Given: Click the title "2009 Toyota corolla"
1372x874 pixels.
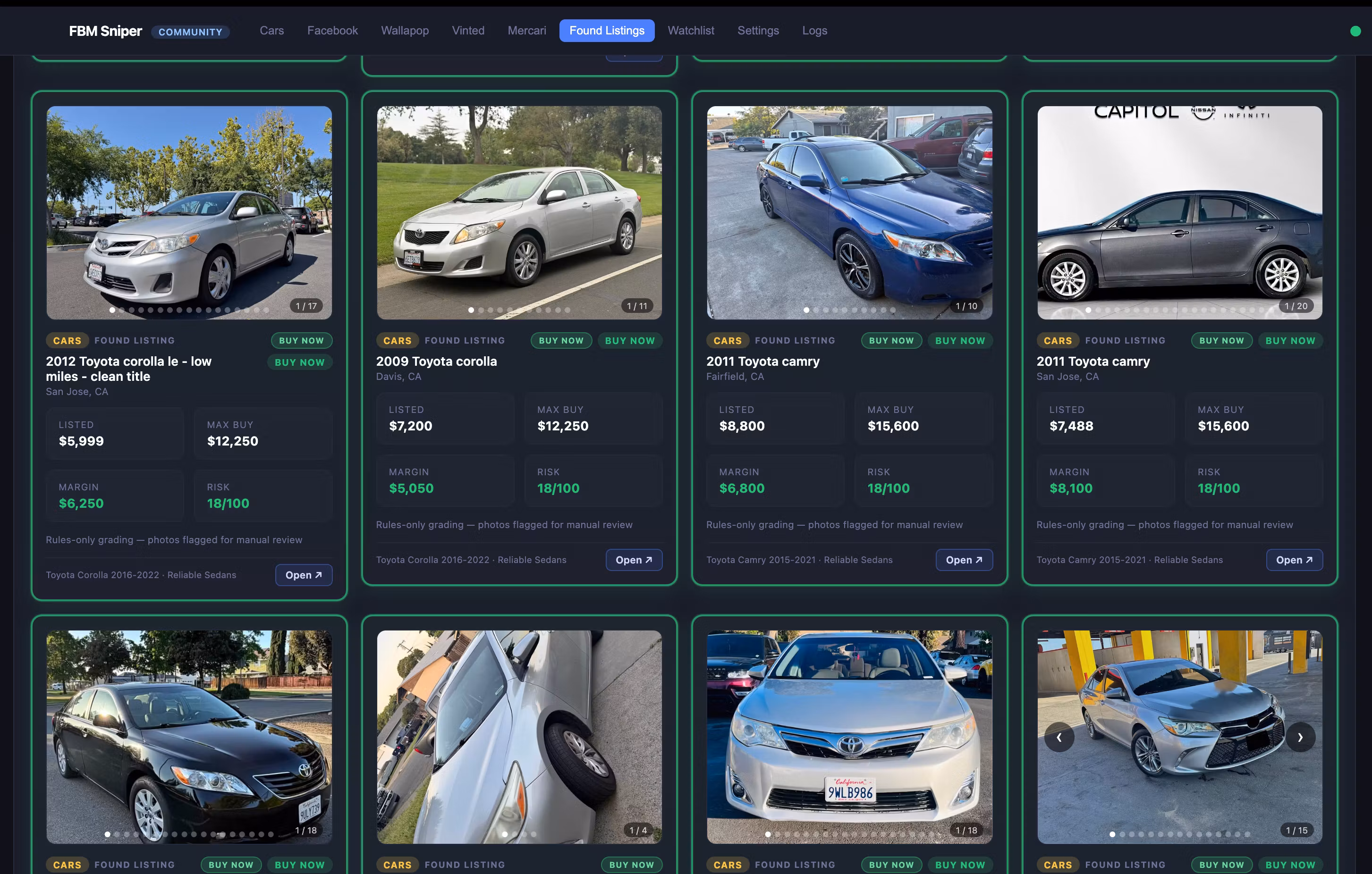Looking at the screenshot, I should (x=436, y=361).
